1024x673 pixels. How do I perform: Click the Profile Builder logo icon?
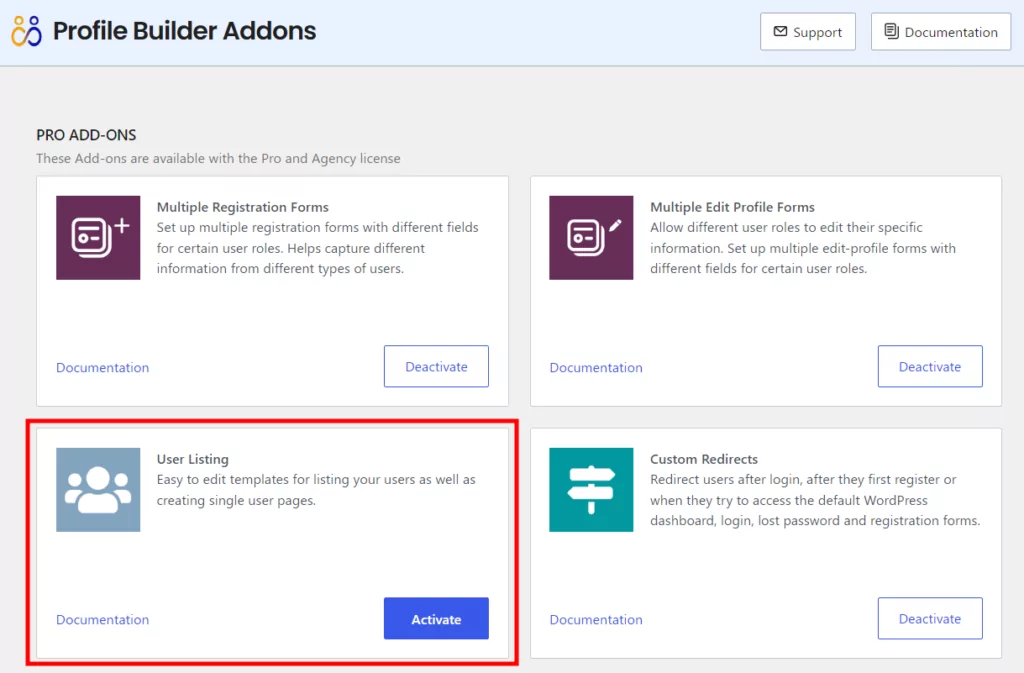(27, 31)
